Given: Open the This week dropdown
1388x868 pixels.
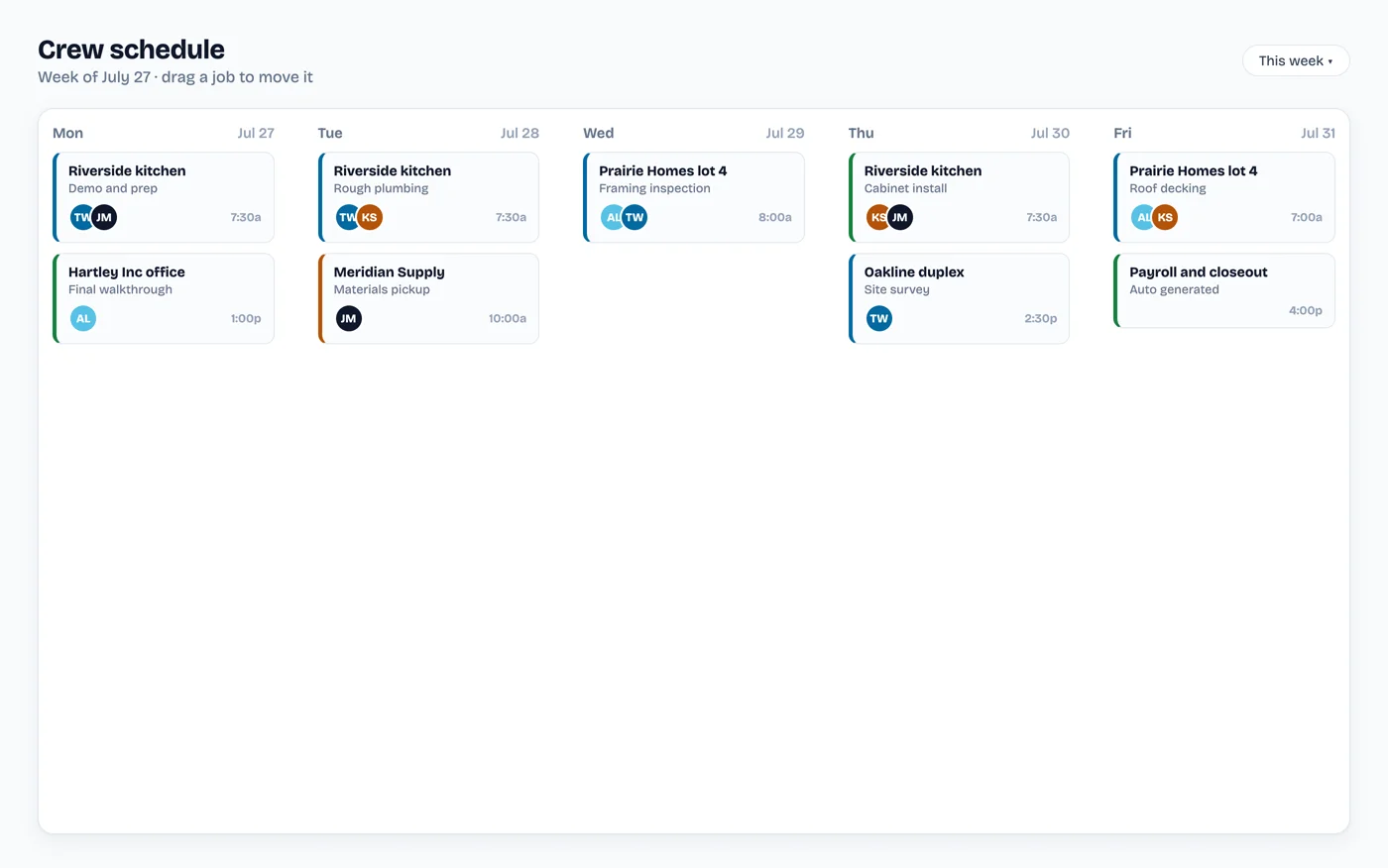Looking at the screenshot, I should coord(1296,60).
